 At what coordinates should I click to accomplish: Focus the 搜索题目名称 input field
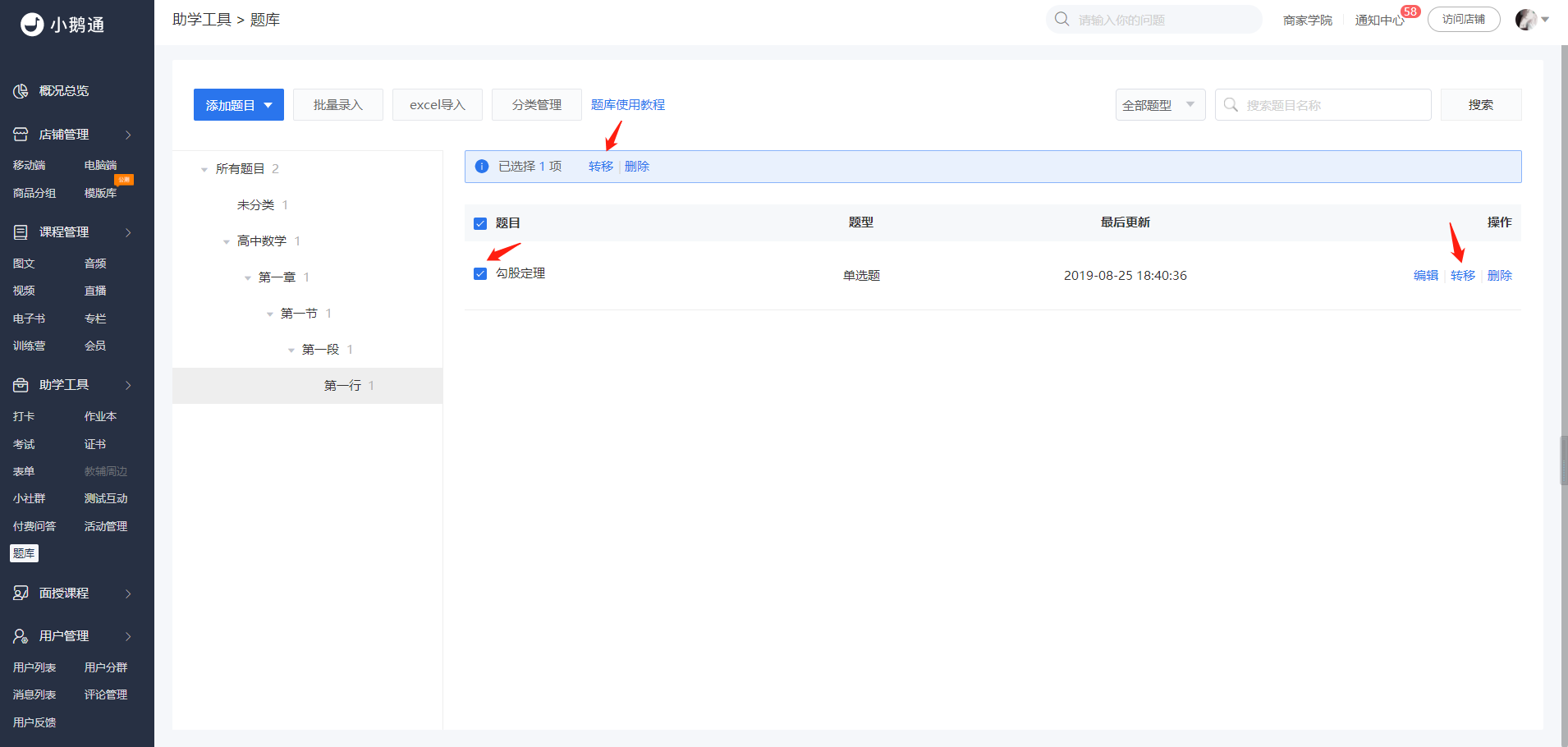1323,105
